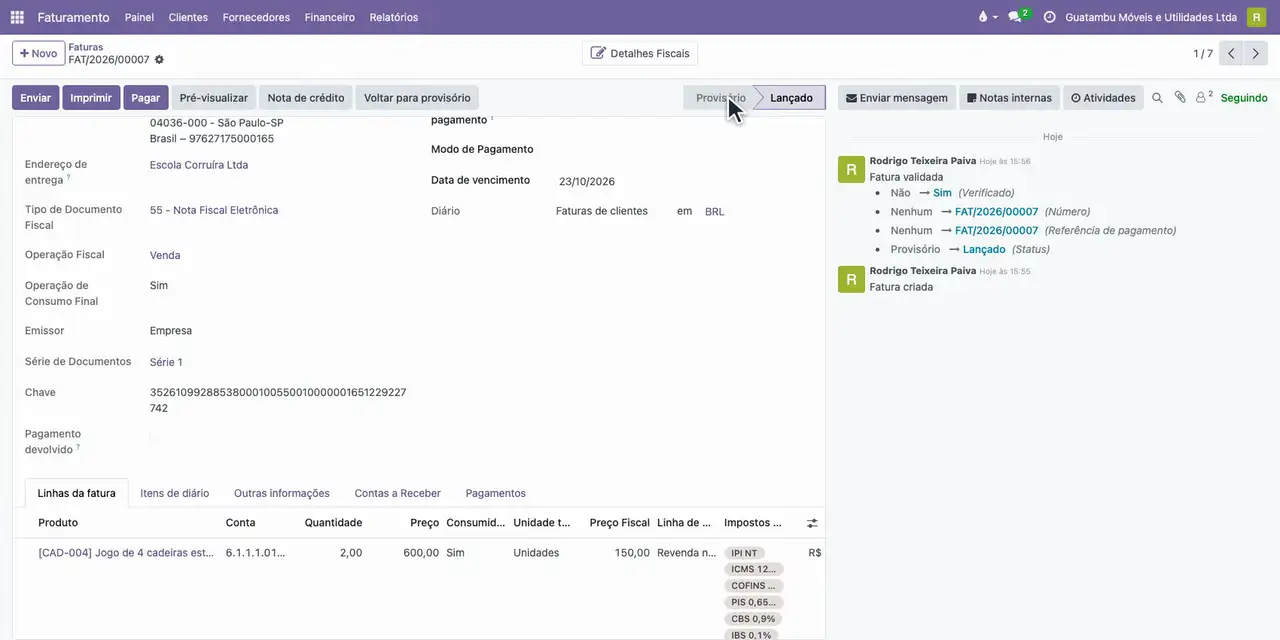Screen dimensions: 1280x640
Task: Click the Provisório status stage
Action: tap(720, 98)
